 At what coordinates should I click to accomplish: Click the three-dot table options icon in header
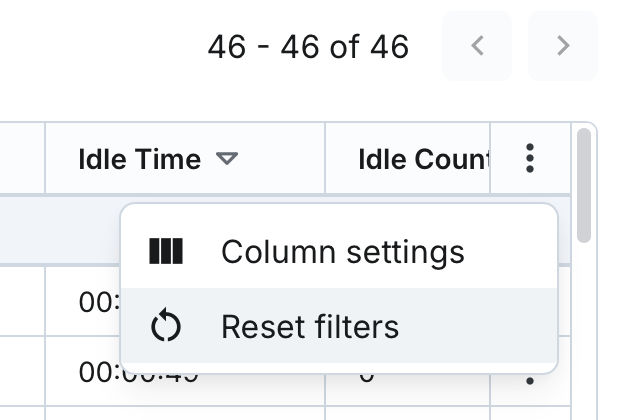(x=530, y=158)
